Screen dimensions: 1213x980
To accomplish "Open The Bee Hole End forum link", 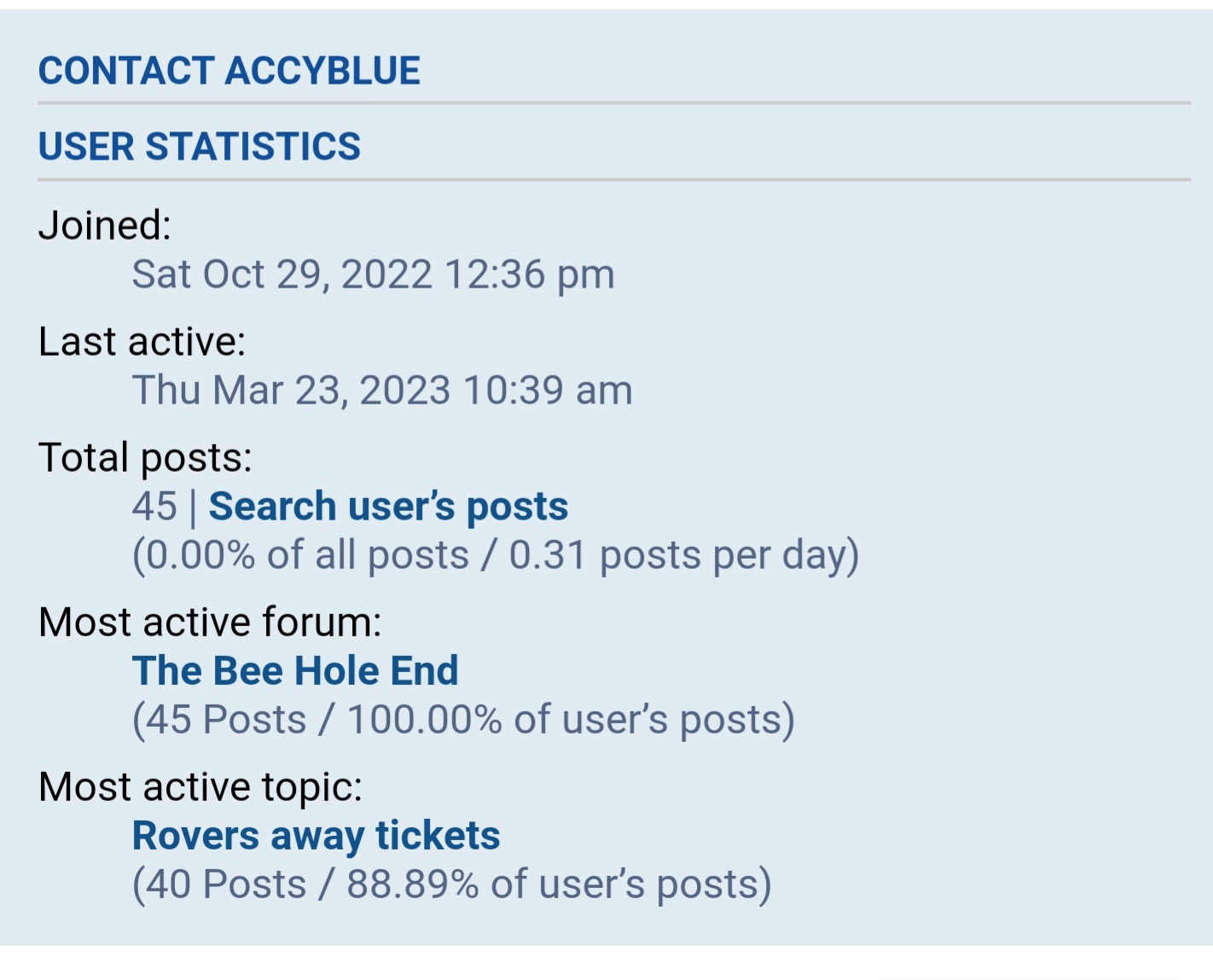I will click(295, 671).
